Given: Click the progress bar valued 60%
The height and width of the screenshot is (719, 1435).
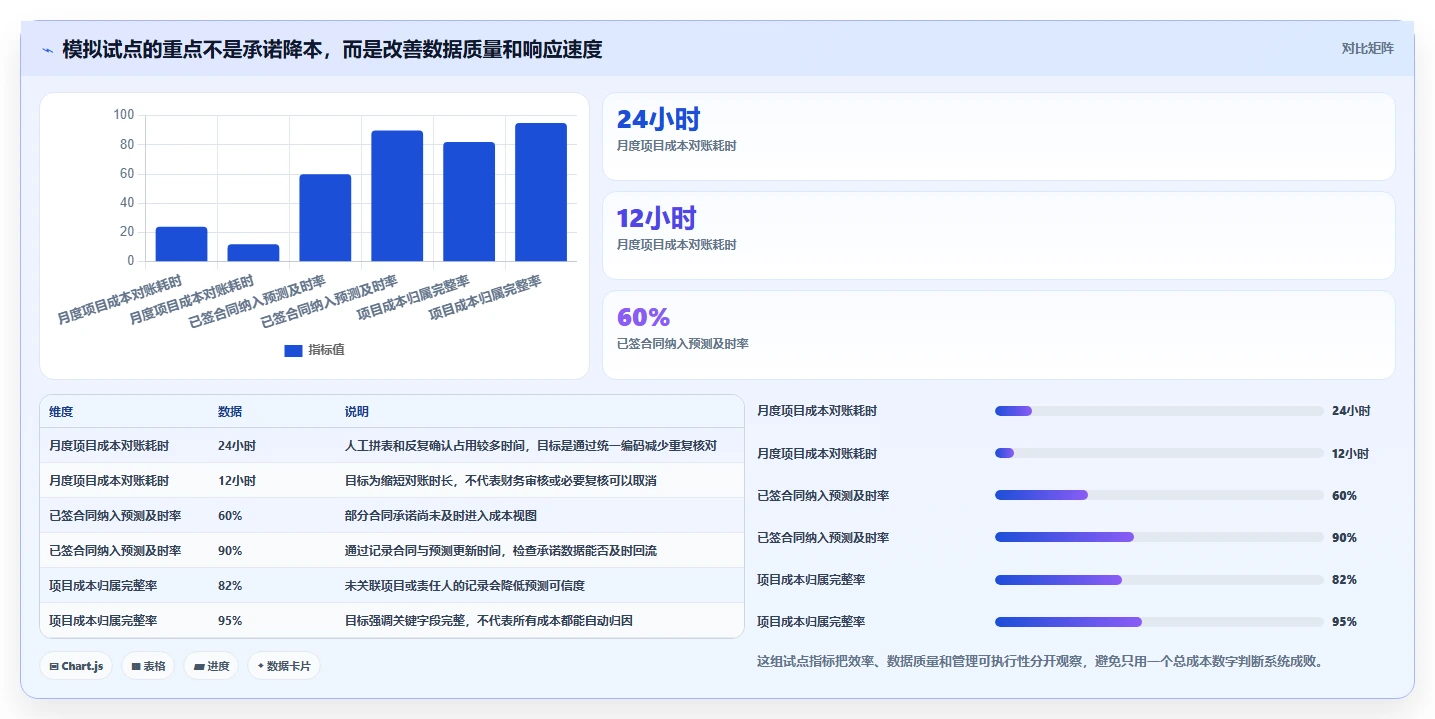Looking at the screenshot, I should [1159, 495].
